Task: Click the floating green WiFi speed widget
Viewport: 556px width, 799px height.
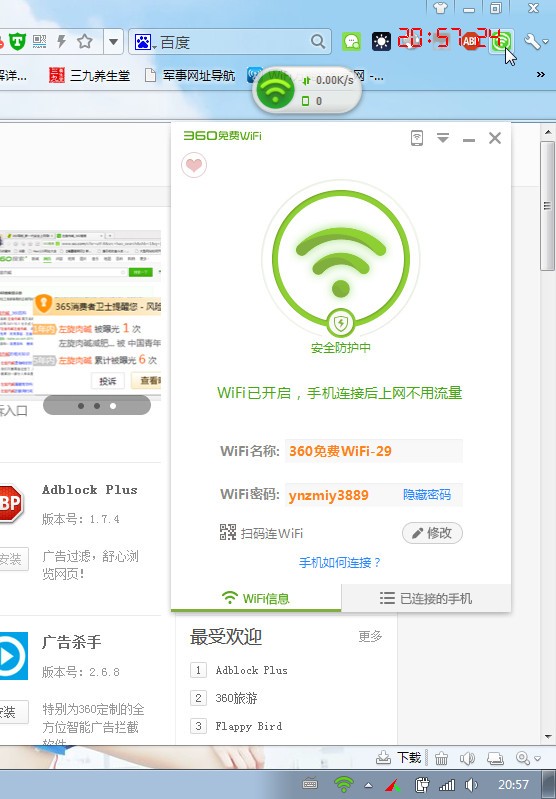Action: coord(307,90)
